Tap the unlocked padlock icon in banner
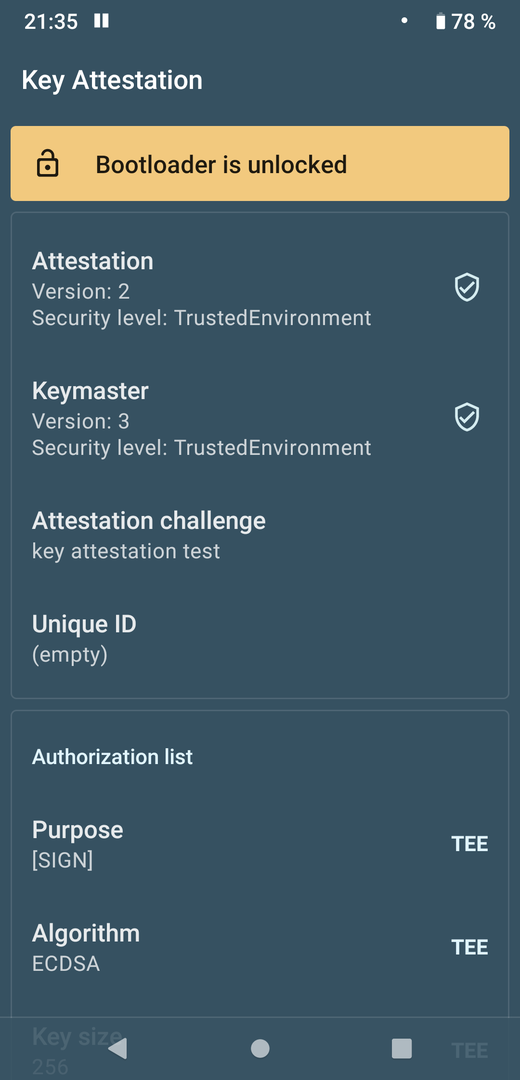The height and width of the screenshot is (1080, 520). pos(48,165)
